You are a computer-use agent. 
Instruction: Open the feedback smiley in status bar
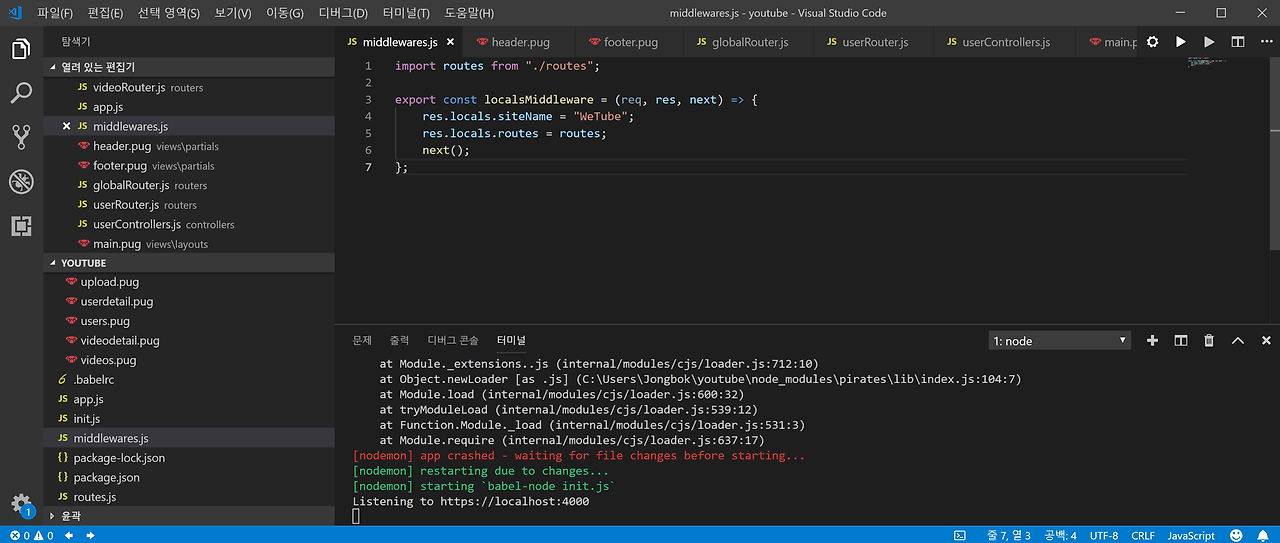[x=1236, y=536]
